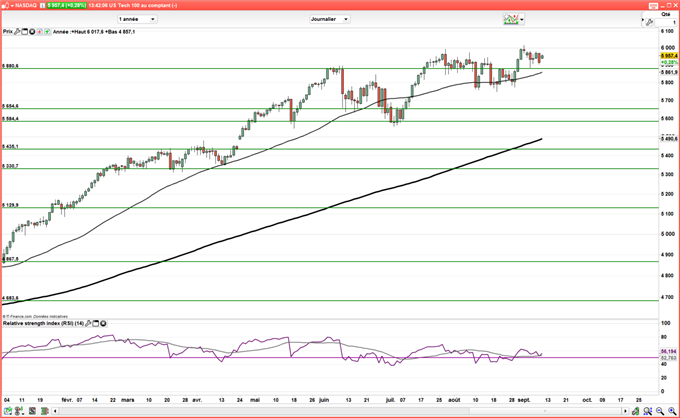
Task: Select the 5 584,4 horizontal line label
Action: 10,119
